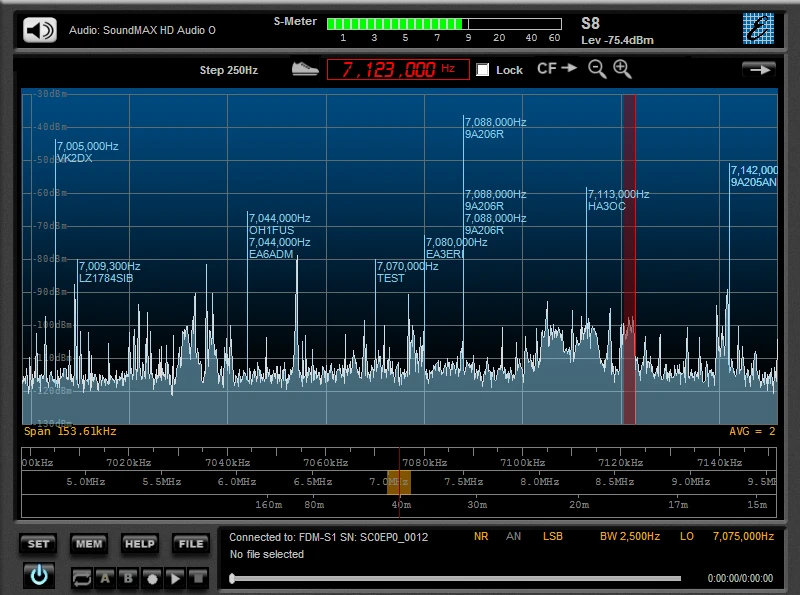Open the SET settings menu
This screenshot has width=800, height=595.
tap(38, 544)
